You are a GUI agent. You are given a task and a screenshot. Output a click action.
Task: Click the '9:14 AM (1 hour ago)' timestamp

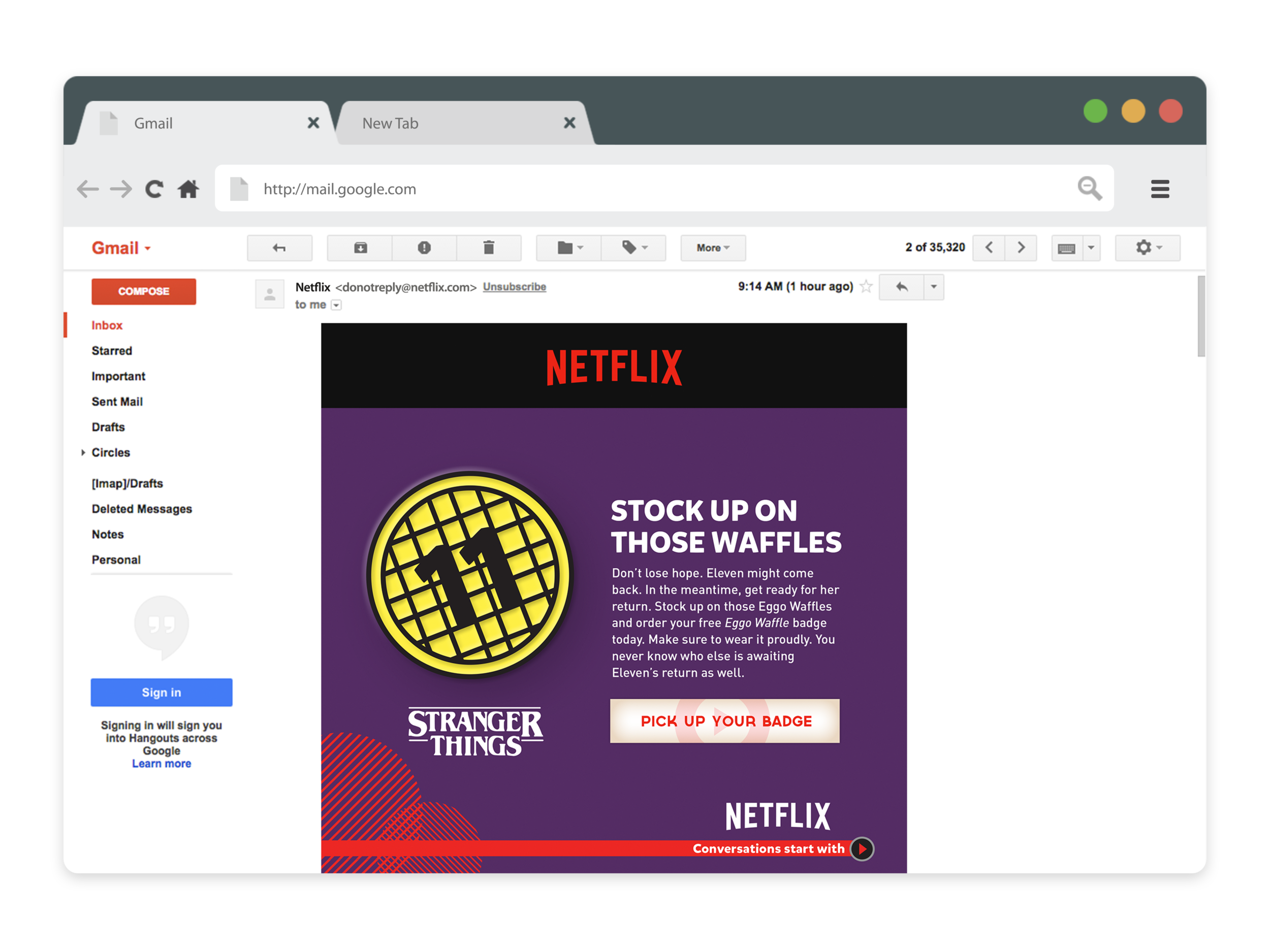(796, 286)
